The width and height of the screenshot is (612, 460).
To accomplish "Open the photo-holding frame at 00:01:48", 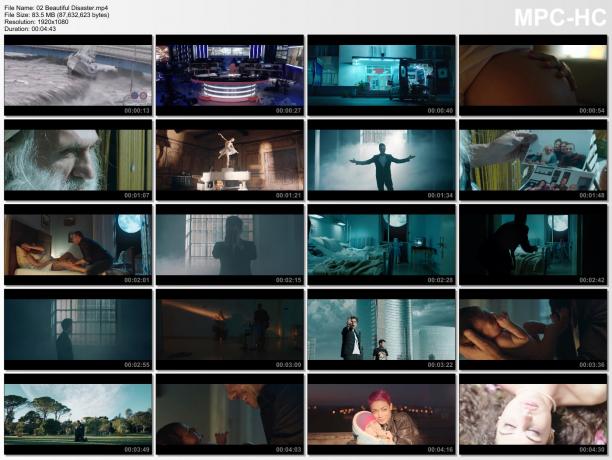I will click(533, 160).
